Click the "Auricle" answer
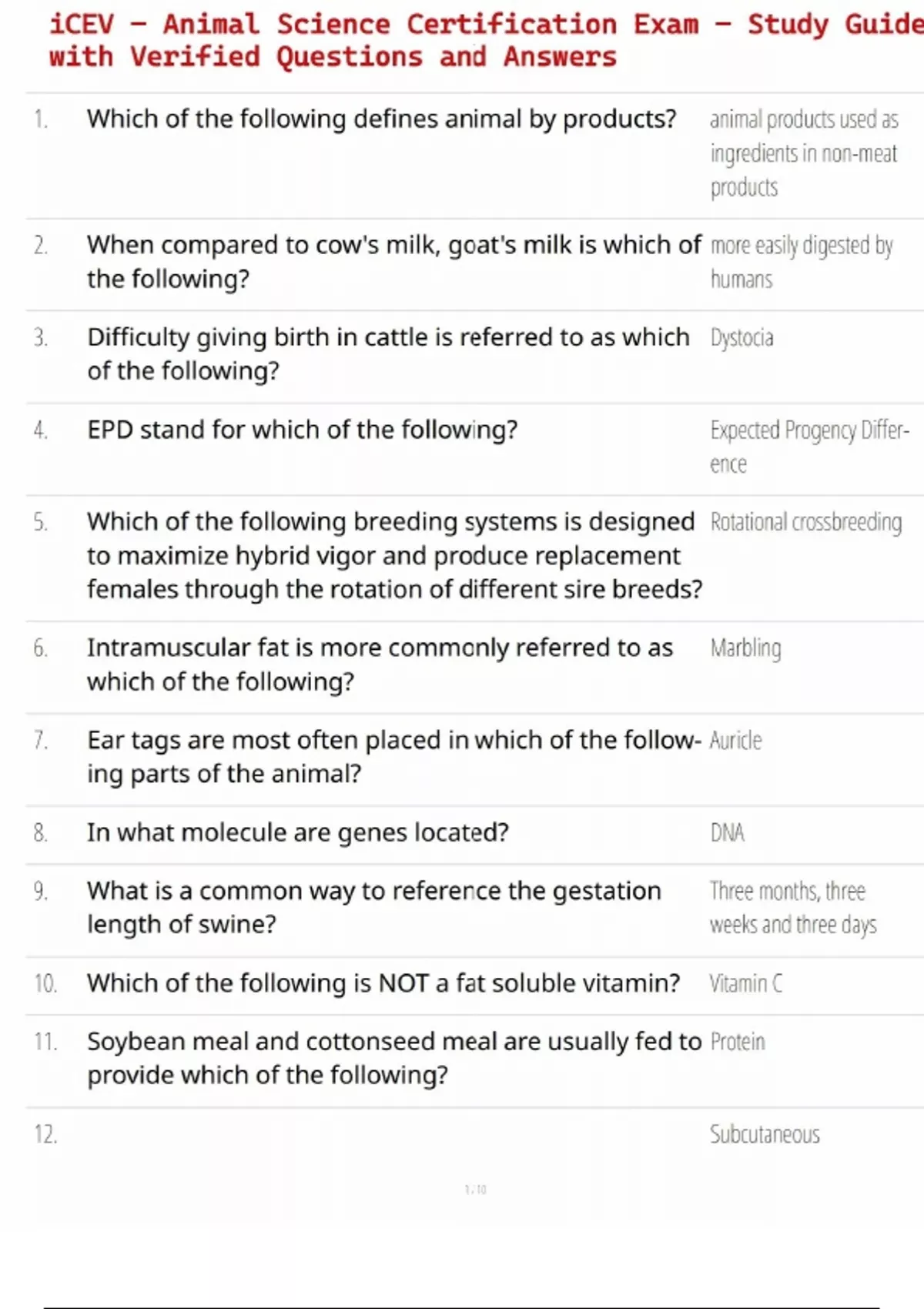Screen dimensions: 924x1309 (x=735, y=741)
